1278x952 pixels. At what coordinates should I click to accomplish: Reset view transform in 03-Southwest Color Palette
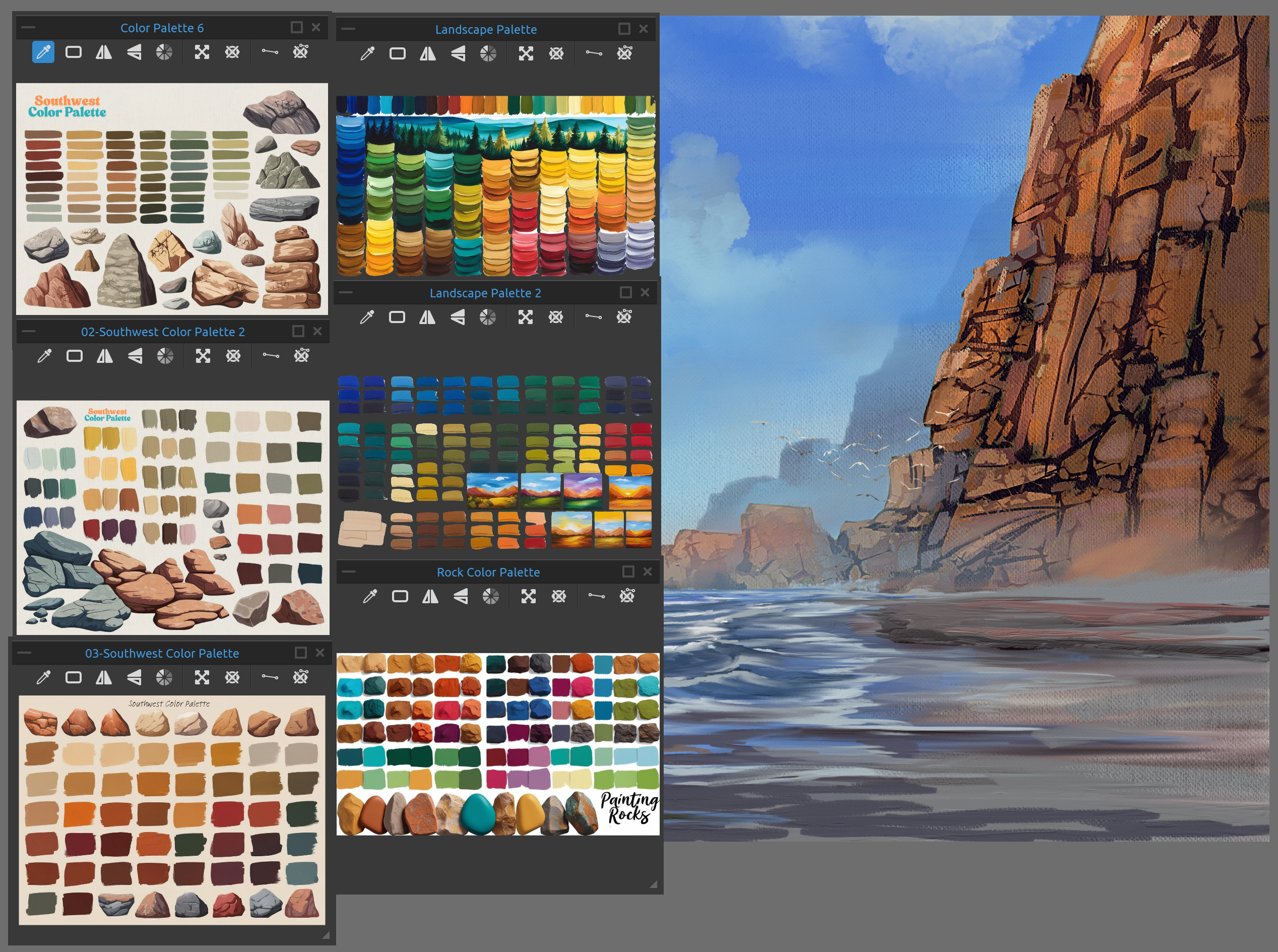pos(232,678)
